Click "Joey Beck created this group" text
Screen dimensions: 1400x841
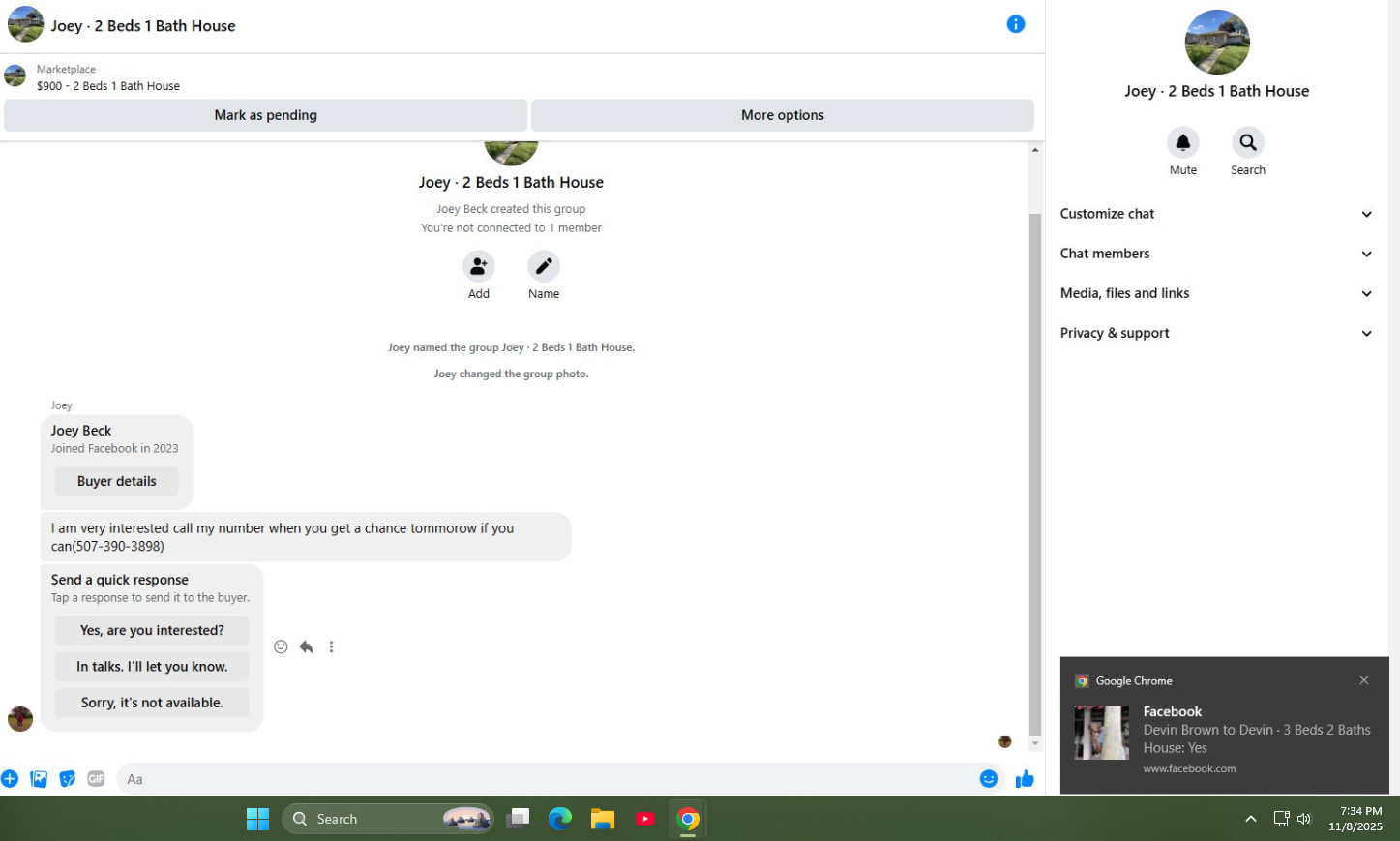tap(511, 209)
